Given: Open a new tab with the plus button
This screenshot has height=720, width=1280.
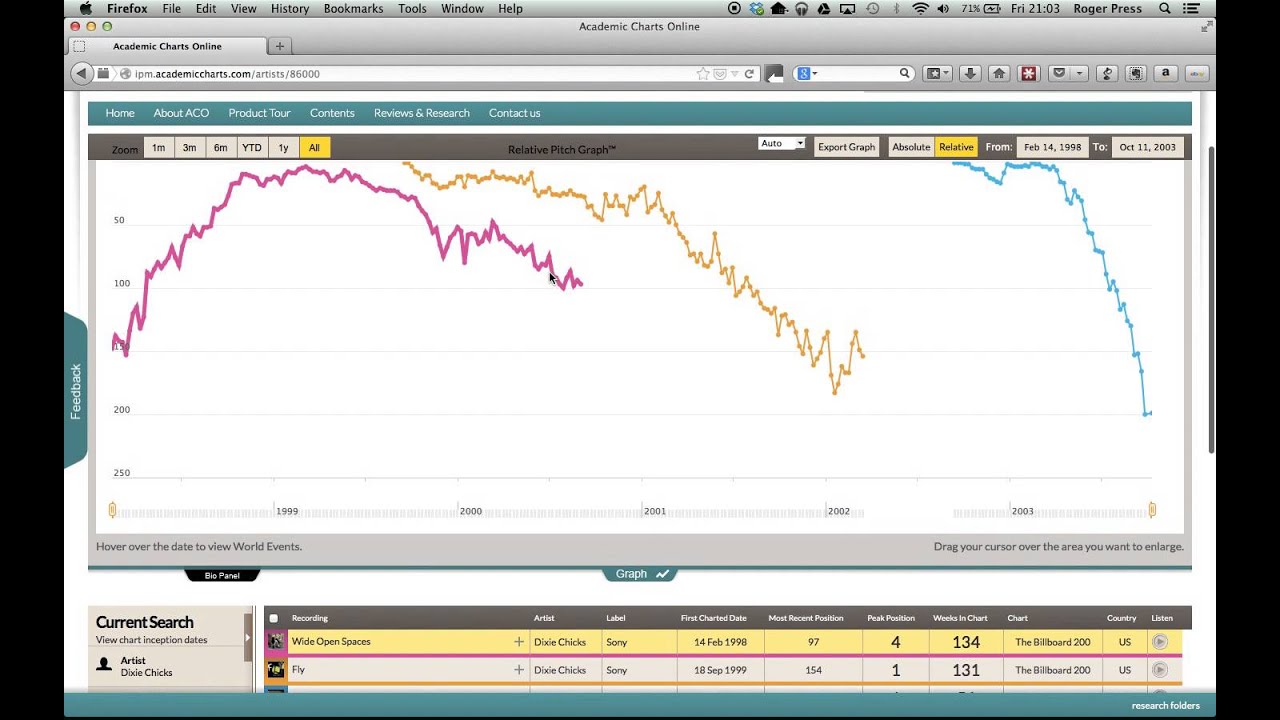Looking at the screenshot, I should (280, 46).
